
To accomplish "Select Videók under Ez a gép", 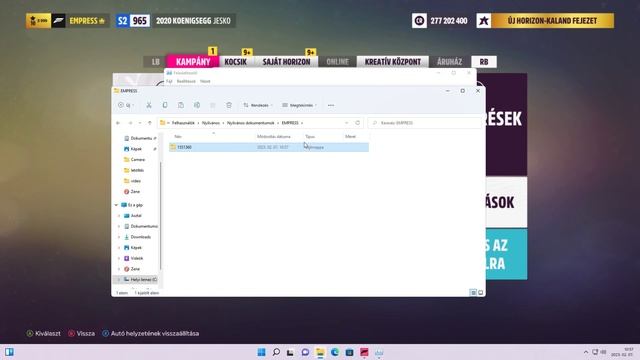I will pos(133,258).
